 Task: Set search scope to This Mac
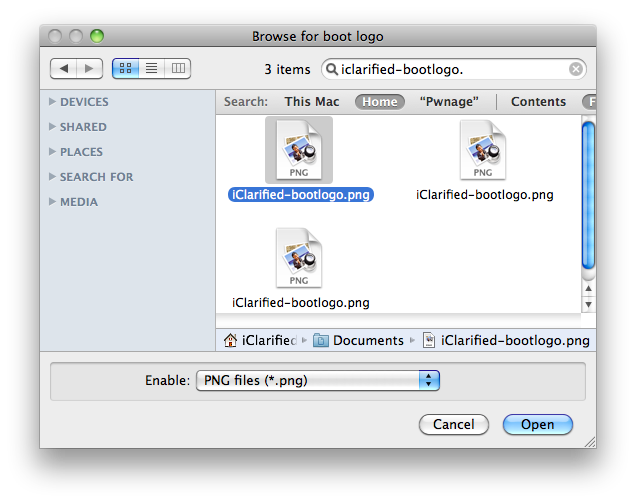coord(311,102)
